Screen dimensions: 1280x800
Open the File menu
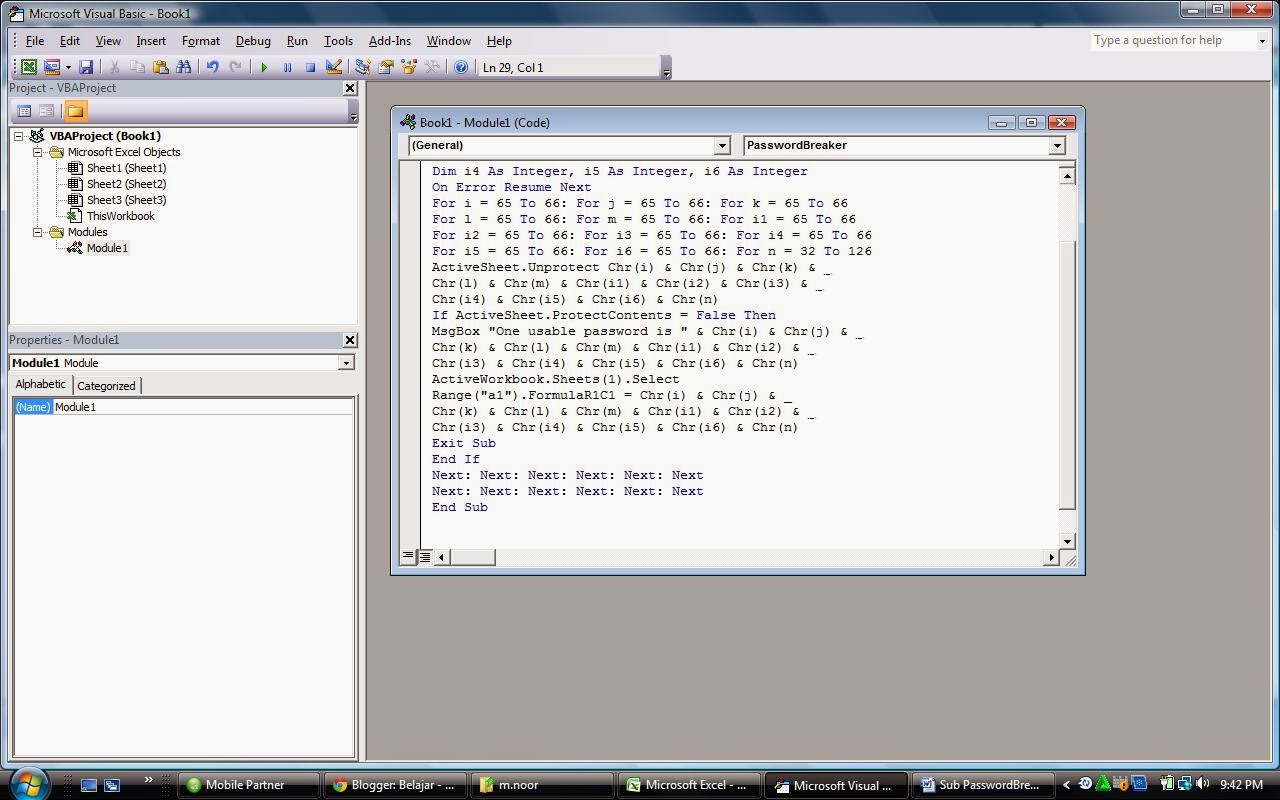coord(34,41)
